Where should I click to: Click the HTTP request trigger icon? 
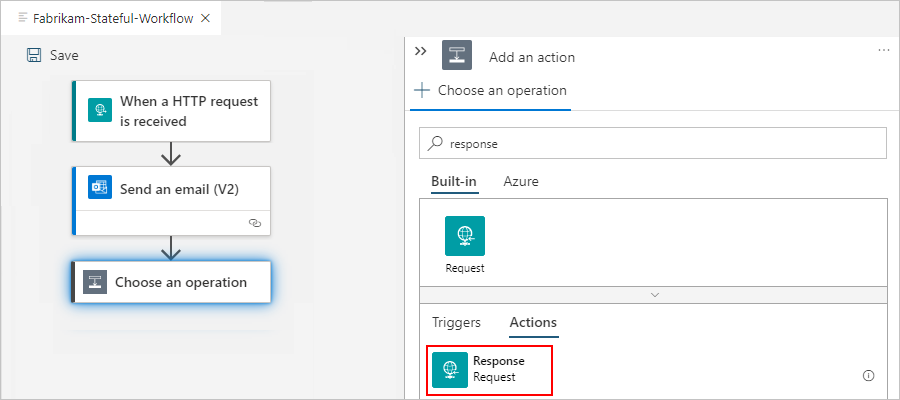(x=99, y=110)
